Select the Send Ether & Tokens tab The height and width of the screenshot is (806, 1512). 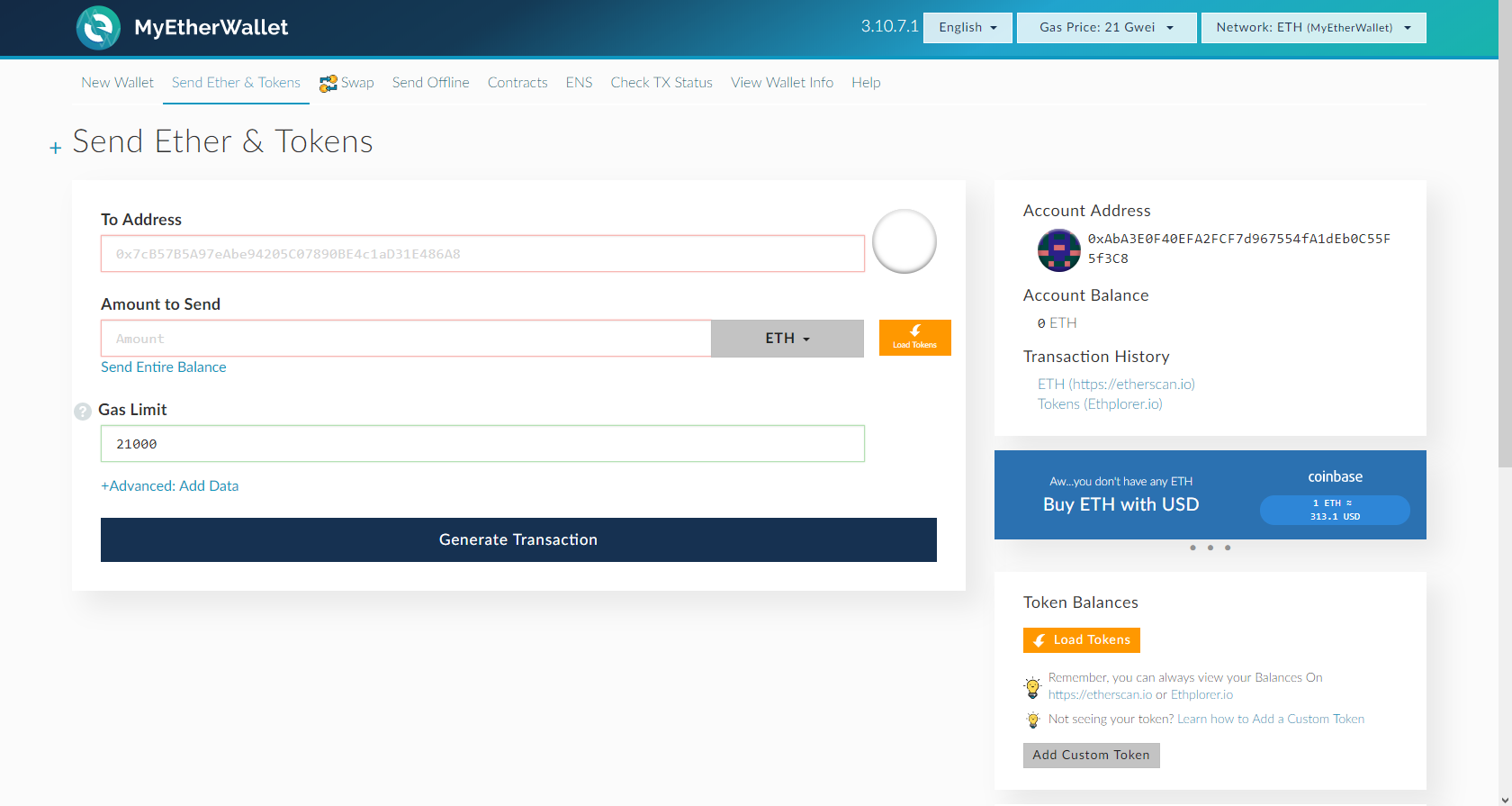click(236, 82)
